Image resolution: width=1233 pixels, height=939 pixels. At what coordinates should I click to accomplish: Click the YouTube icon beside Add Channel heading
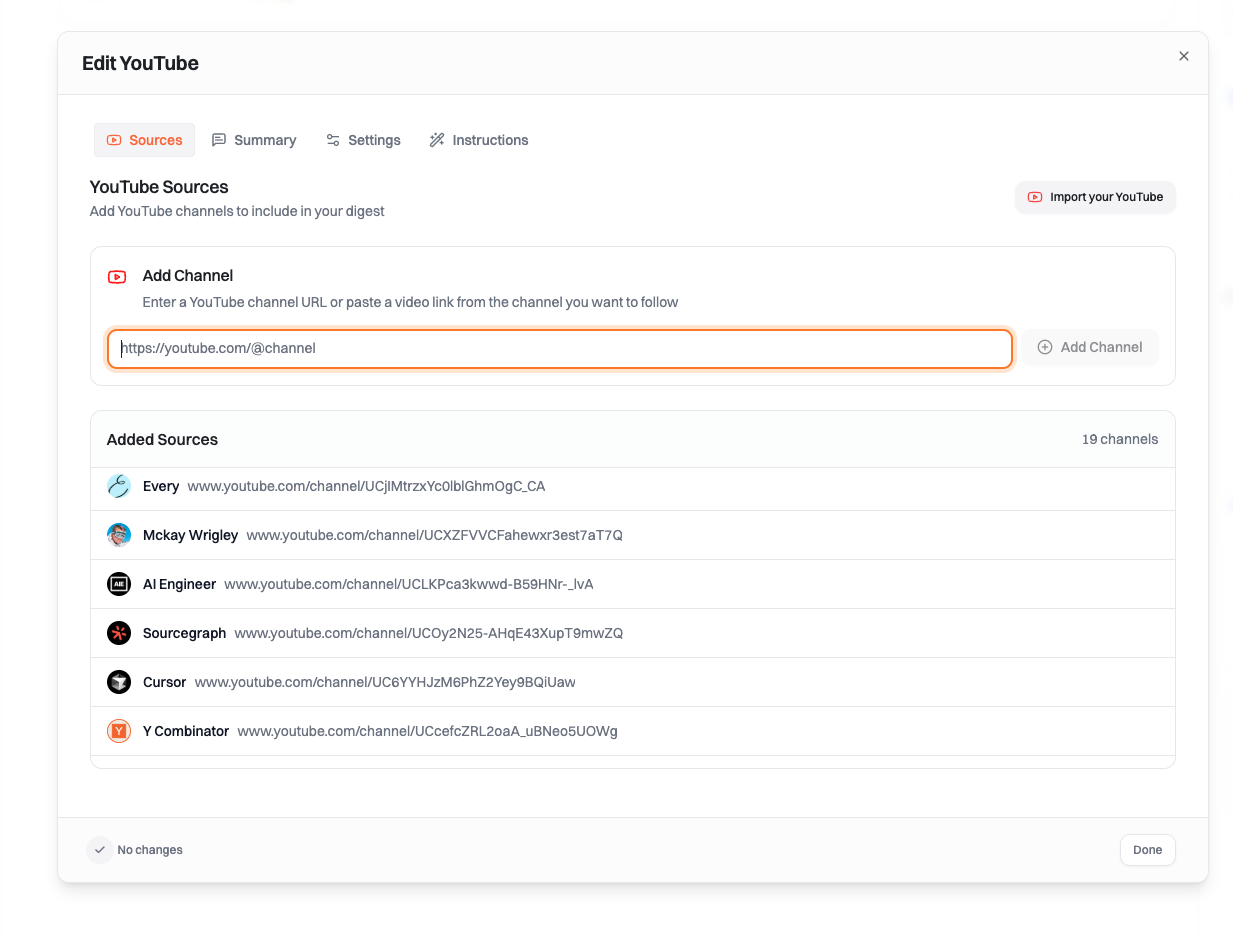pos(117,276)
